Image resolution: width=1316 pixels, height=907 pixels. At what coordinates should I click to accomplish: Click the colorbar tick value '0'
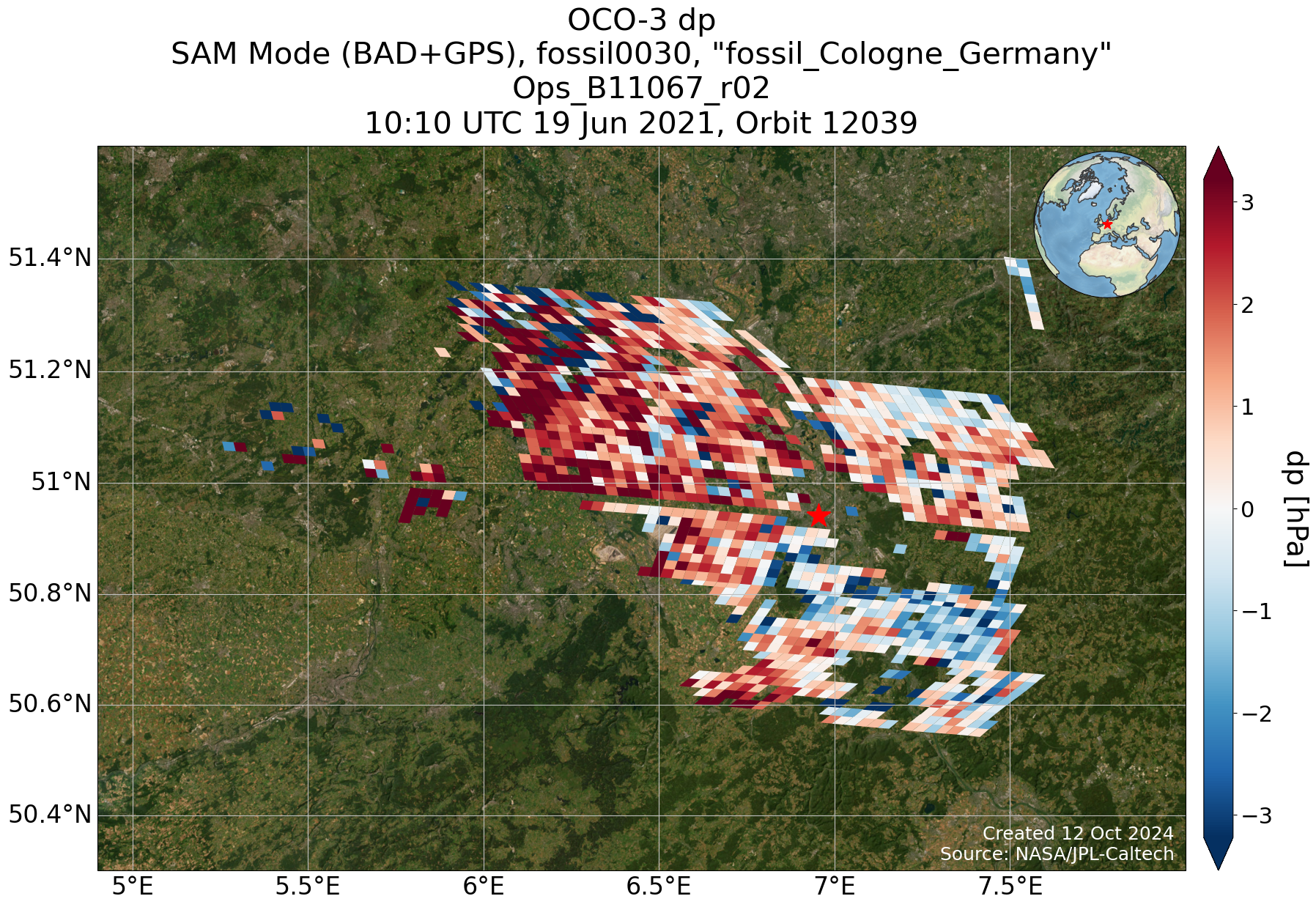[x=1247, y=508]
